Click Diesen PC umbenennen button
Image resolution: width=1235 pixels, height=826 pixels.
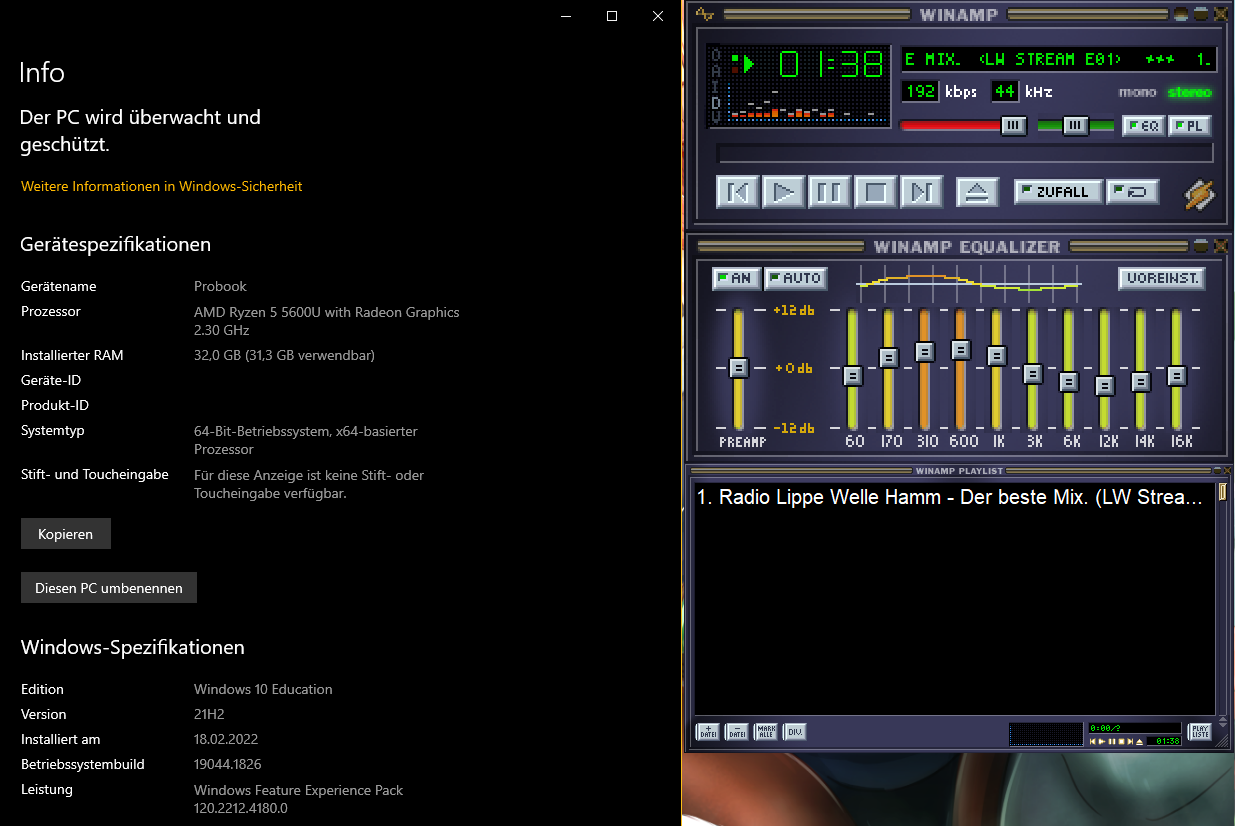[x=109, y=588]
